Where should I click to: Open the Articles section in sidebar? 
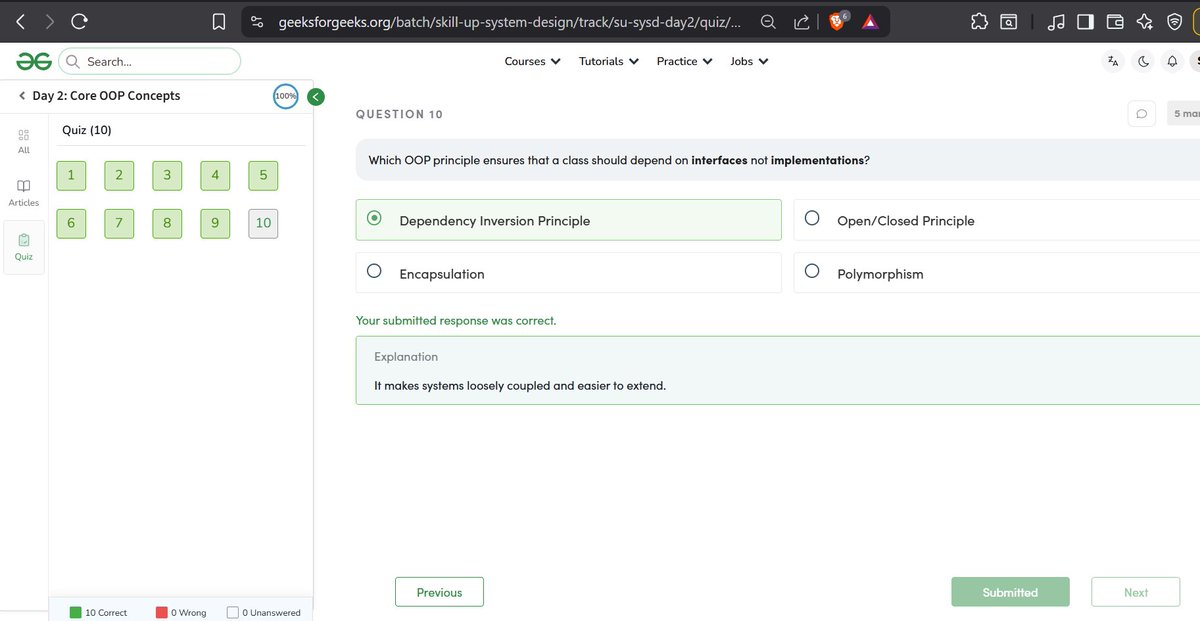tap(24, 193)
